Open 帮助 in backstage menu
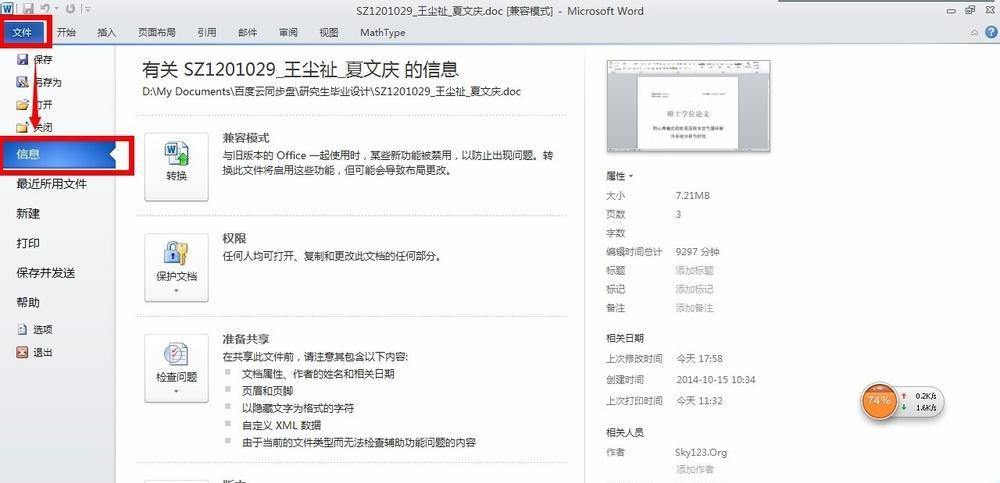Image resolution: width=1000 pixels, height=483 pixels. [28, 302]
